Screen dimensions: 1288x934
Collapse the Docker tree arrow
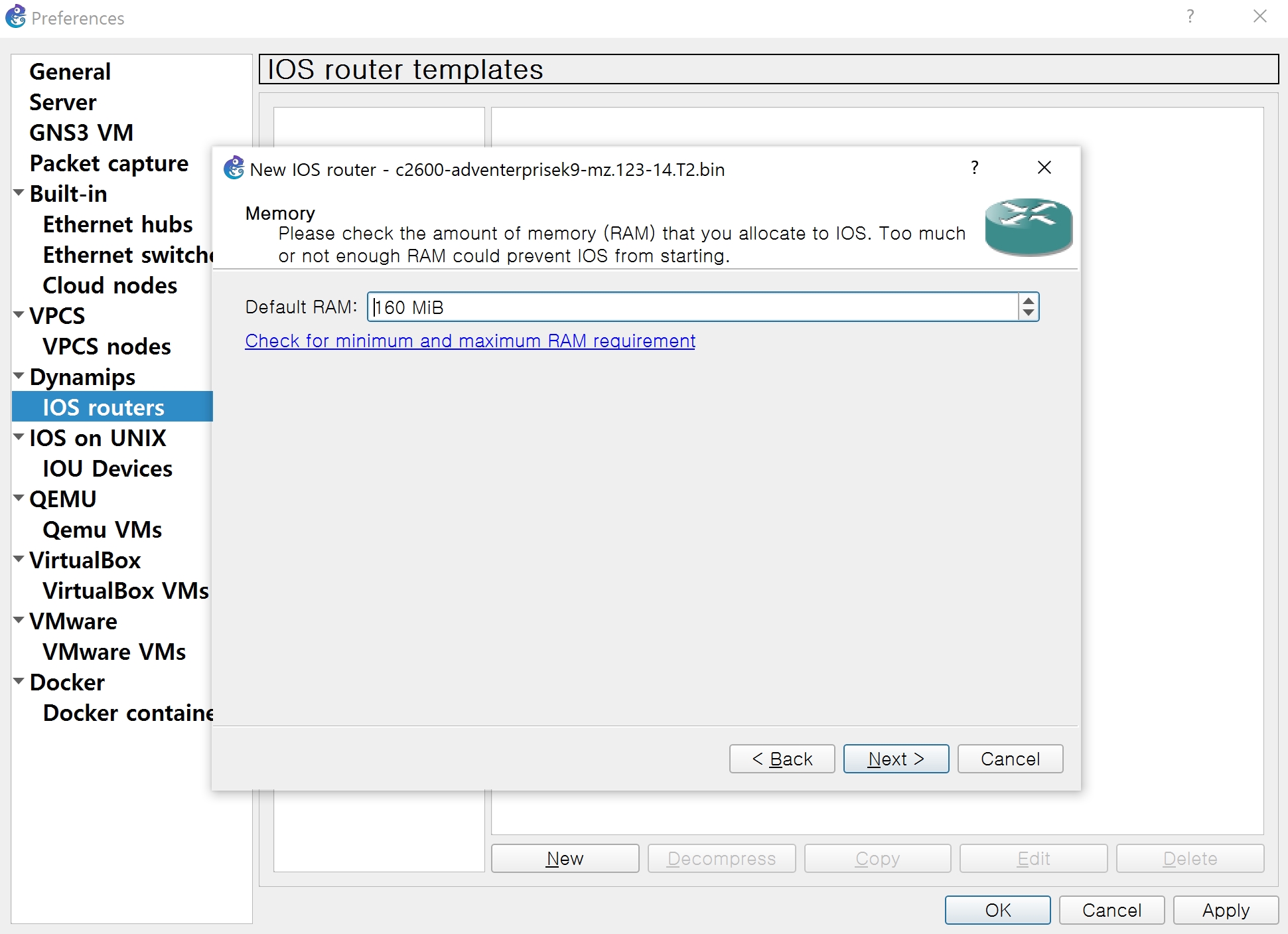19,681
